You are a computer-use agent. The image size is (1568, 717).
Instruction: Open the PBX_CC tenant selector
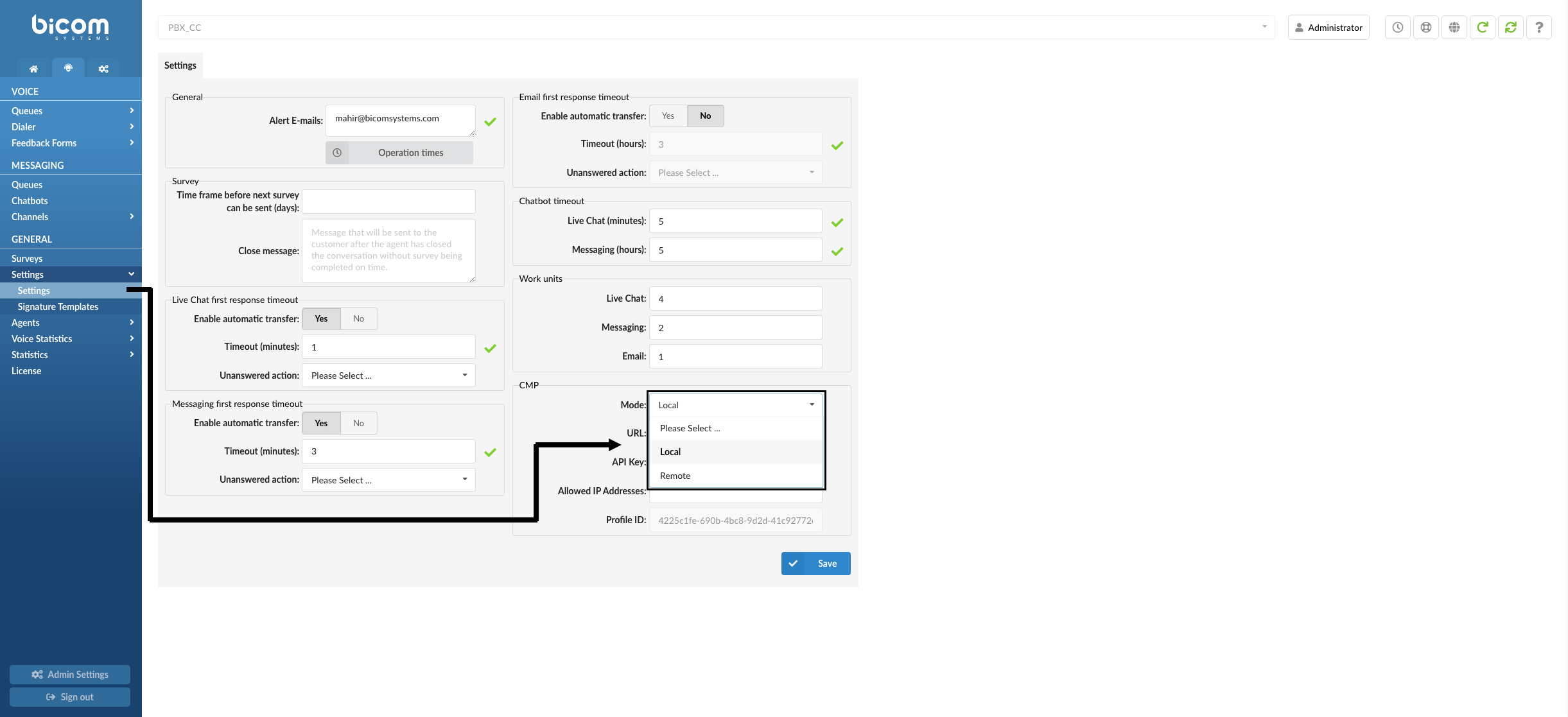(716, 28)
